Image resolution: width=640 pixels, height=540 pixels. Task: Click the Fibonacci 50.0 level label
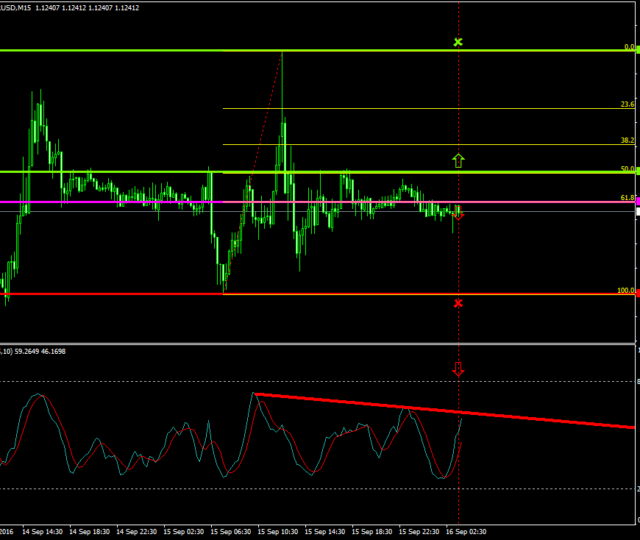click(x=627, y=169)
